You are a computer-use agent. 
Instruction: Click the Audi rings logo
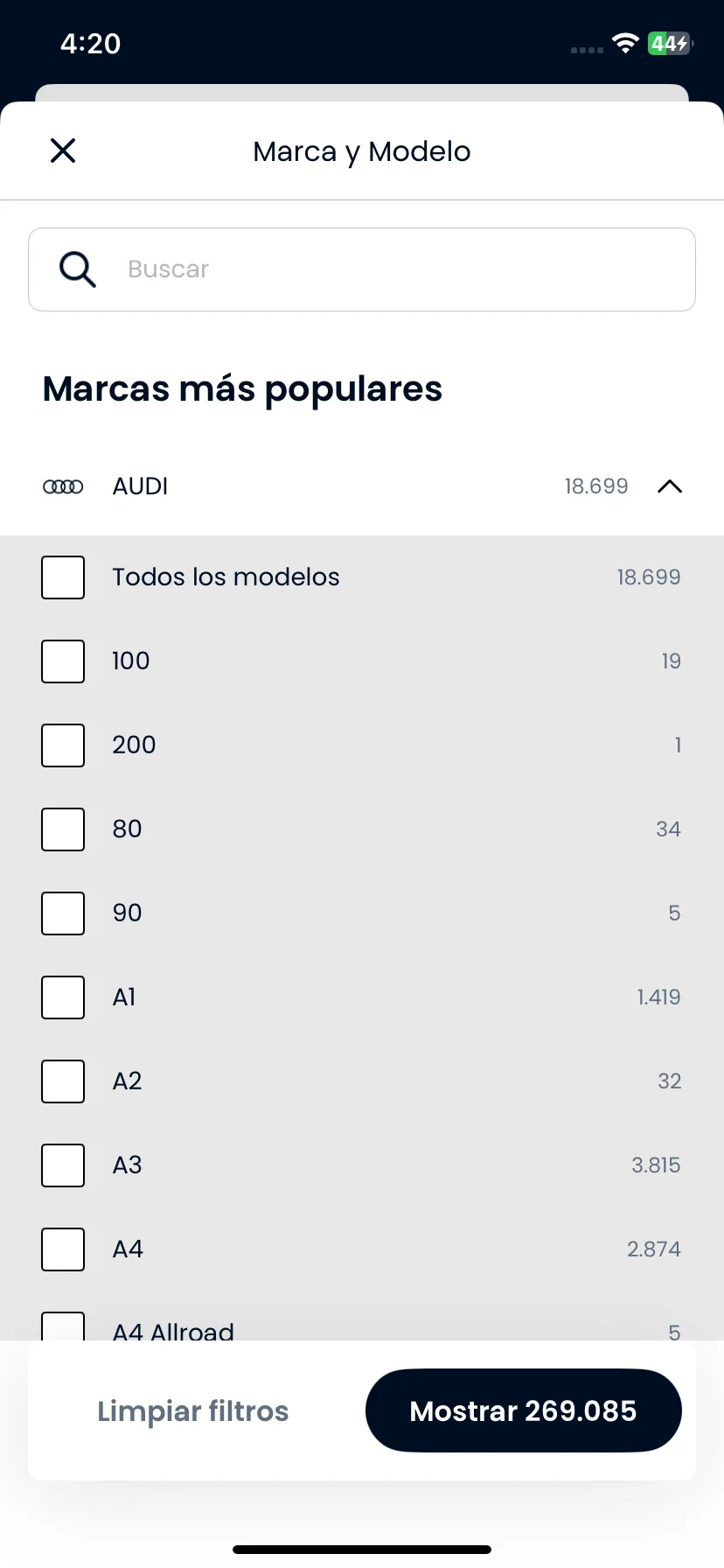[63, 486]
